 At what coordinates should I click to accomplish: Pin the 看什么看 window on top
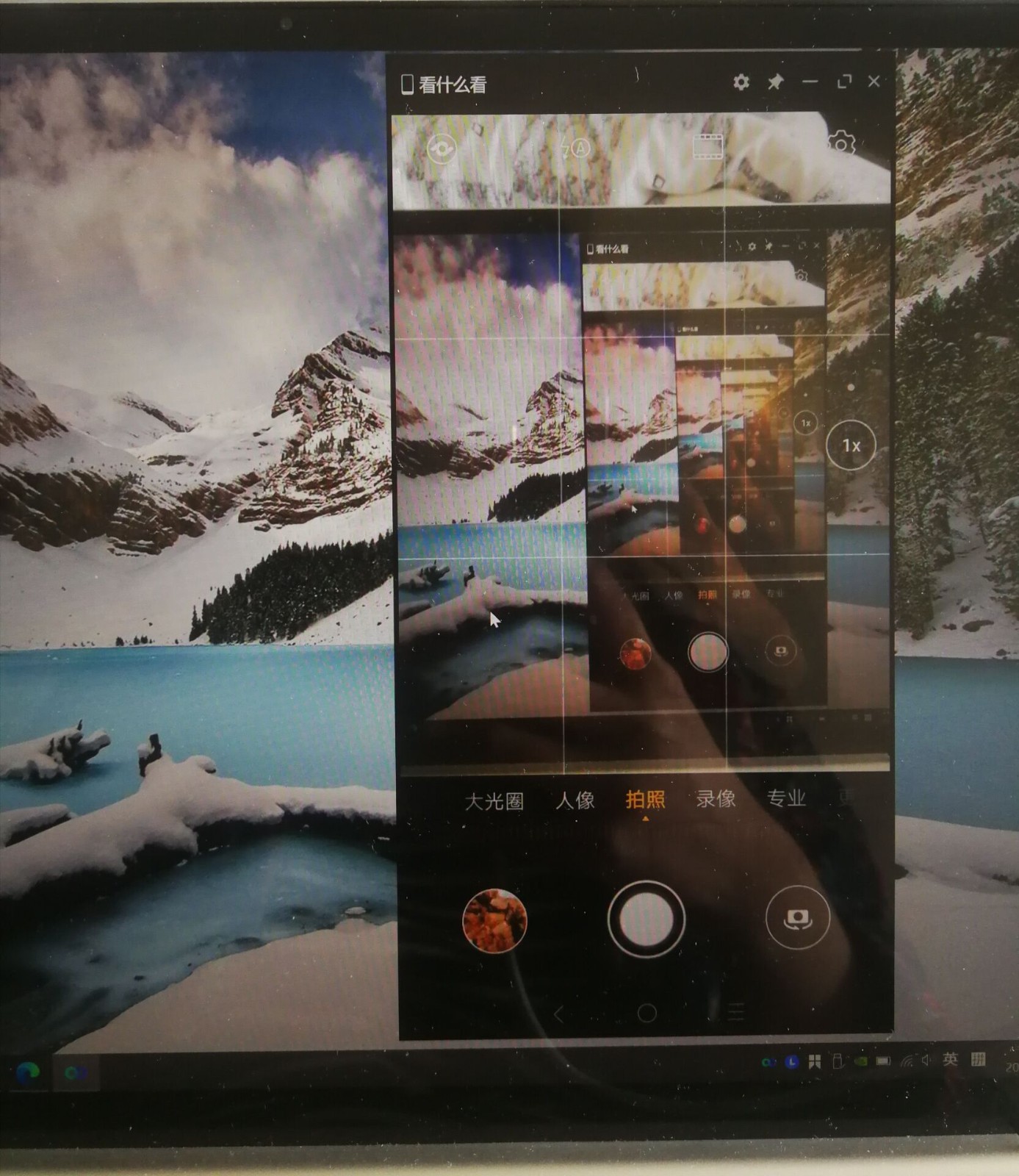(x=775, y=82)
